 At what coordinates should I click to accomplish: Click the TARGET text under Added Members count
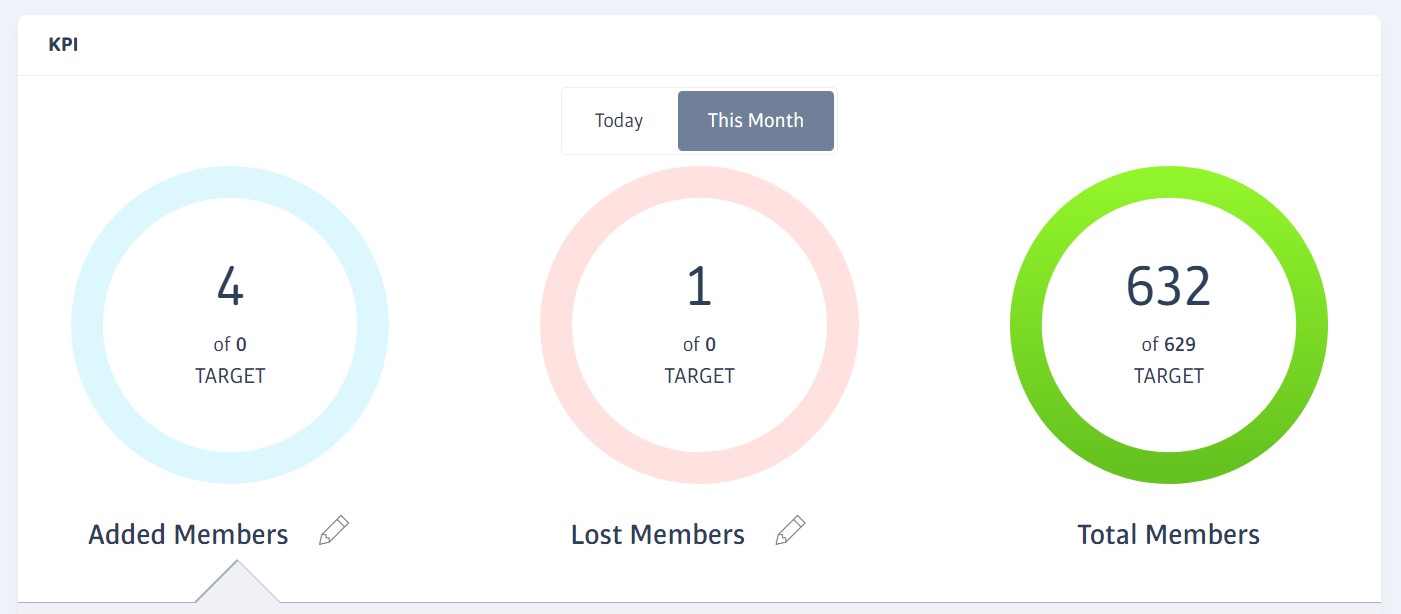pyautogui.click(x=230, y=376)
